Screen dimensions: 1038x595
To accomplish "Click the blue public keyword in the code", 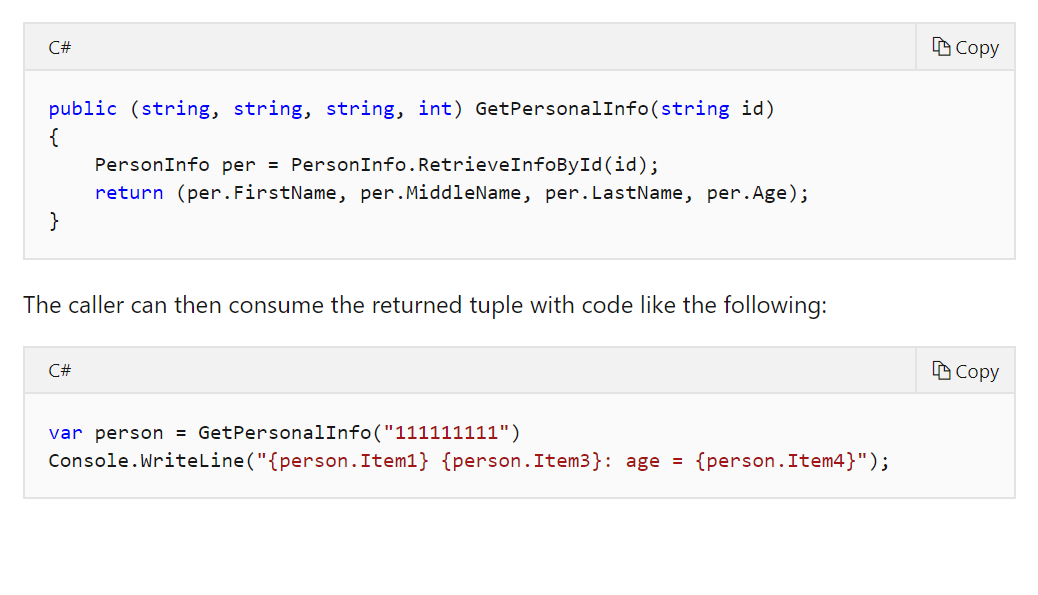I will (x=82, y=108).
